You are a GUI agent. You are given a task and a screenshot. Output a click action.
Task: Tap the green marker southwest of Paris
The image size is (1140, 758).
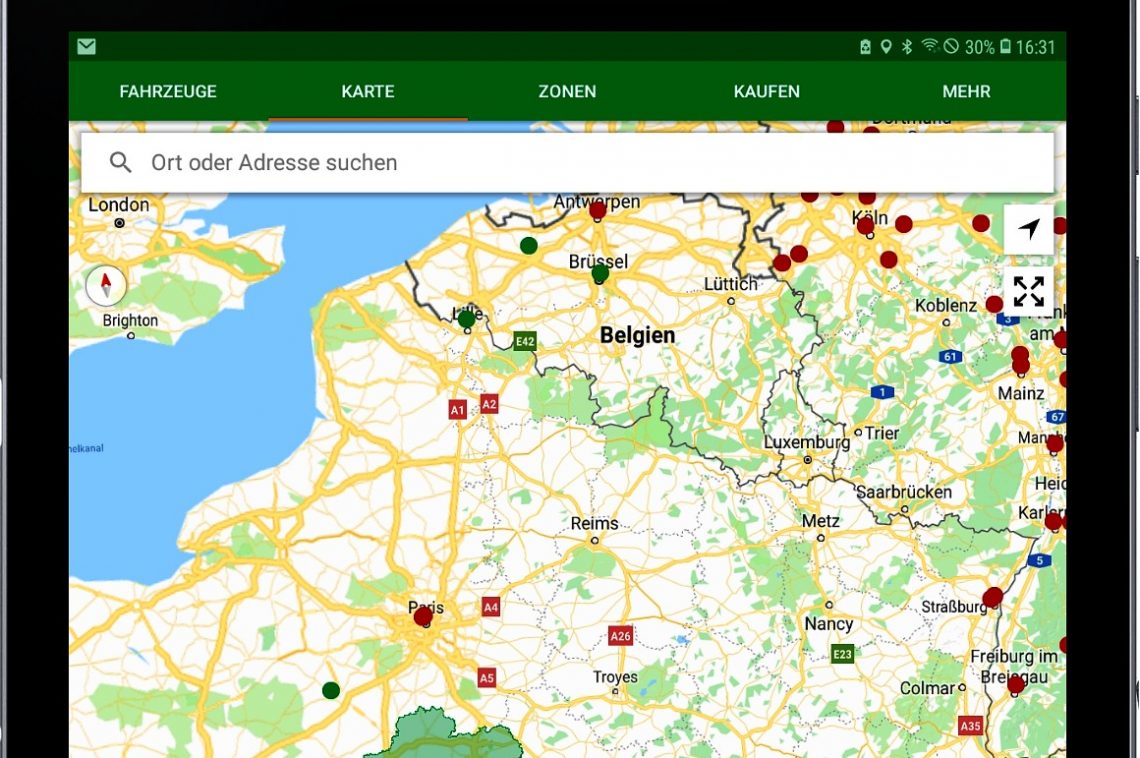(x=331, y=690)
